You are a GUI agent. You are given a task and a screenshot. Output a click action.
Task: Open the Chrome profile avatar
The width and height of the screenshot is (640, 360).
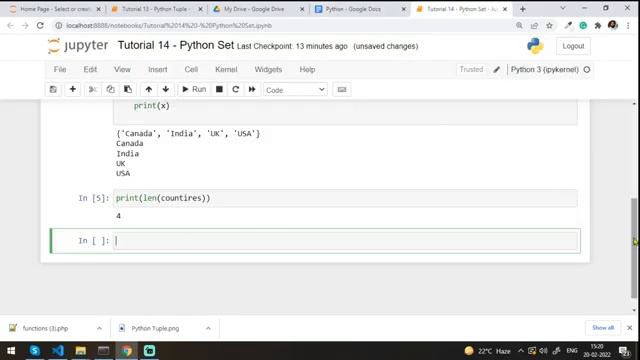point(613,25)
